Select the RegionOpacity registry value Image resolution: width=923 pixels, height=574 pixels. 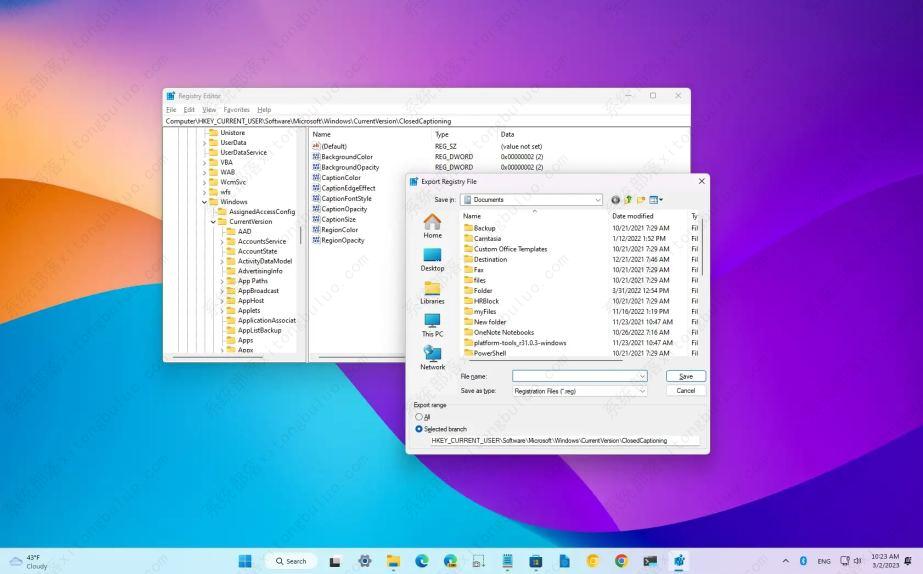[x=343, y=240]
